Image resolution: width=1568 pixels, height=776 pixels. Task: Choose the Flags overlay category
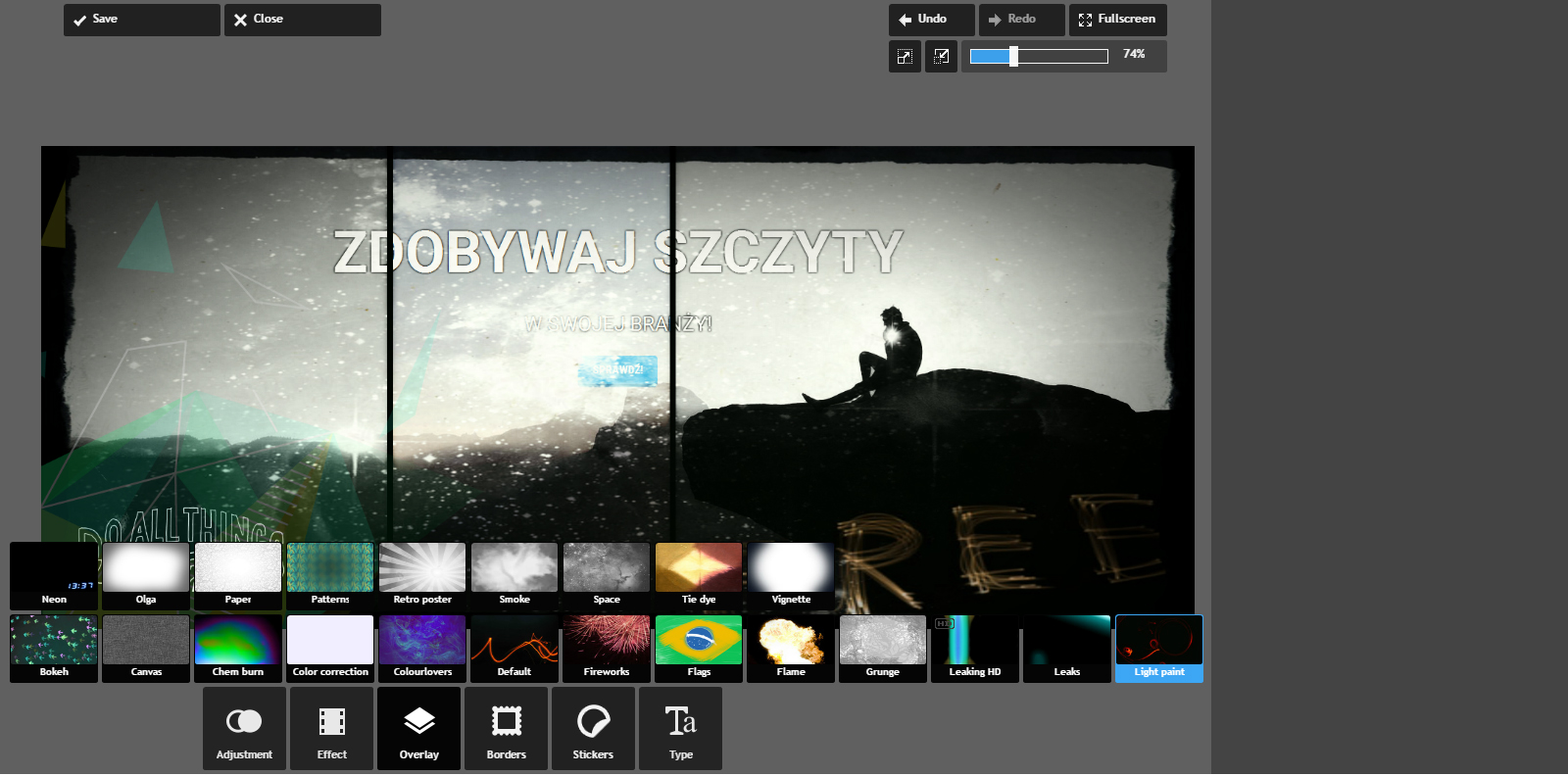[x=699, y=649]
